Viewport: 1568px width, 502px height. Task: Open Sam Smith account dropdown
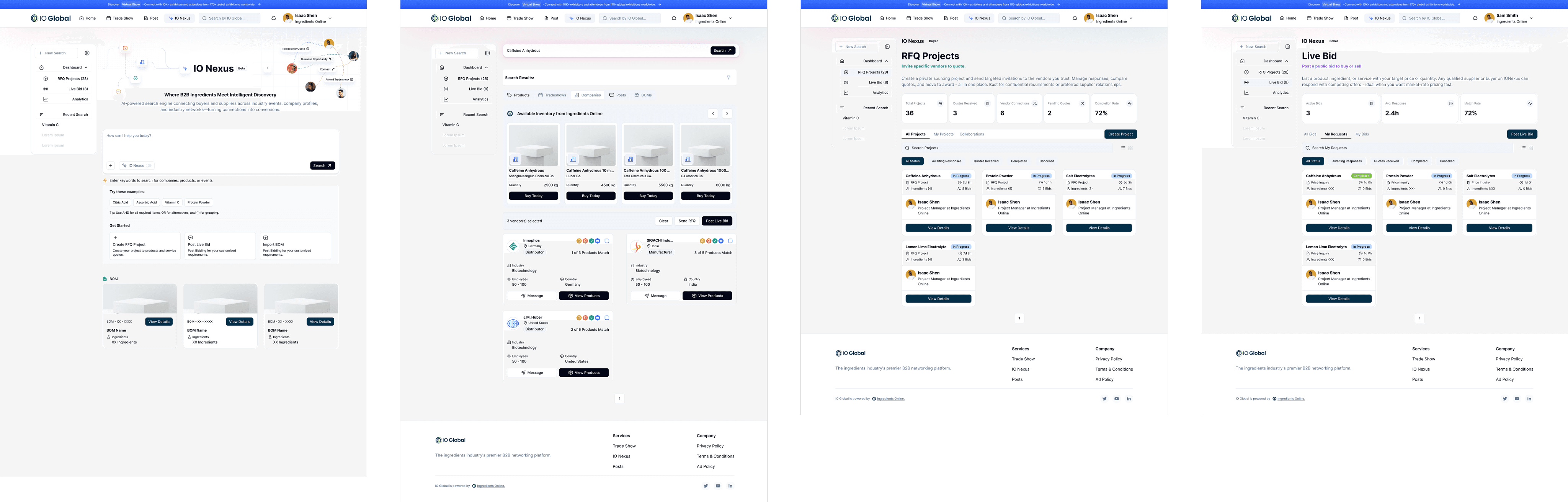coord(1532,18)
